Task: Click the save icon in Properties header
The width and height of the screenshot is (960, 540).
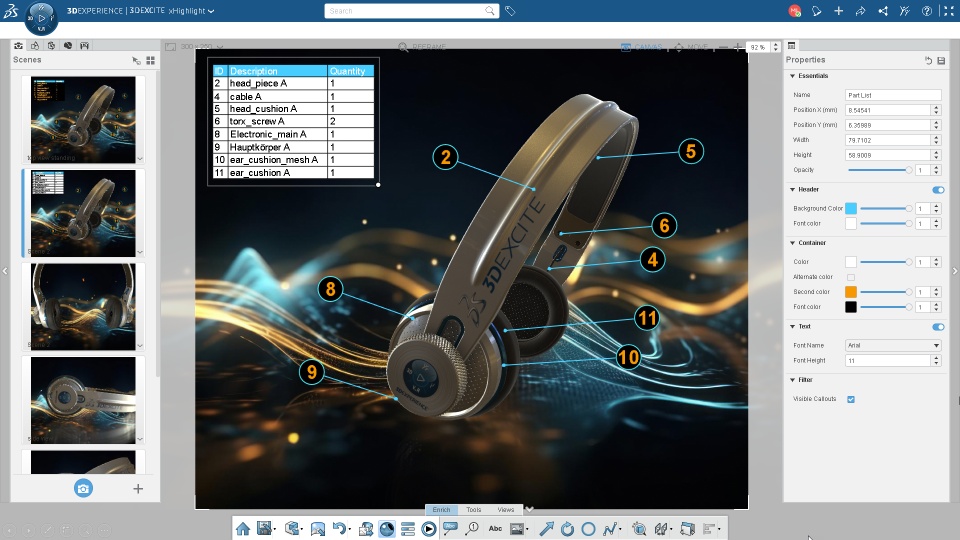Action: (x=941, y=60)
